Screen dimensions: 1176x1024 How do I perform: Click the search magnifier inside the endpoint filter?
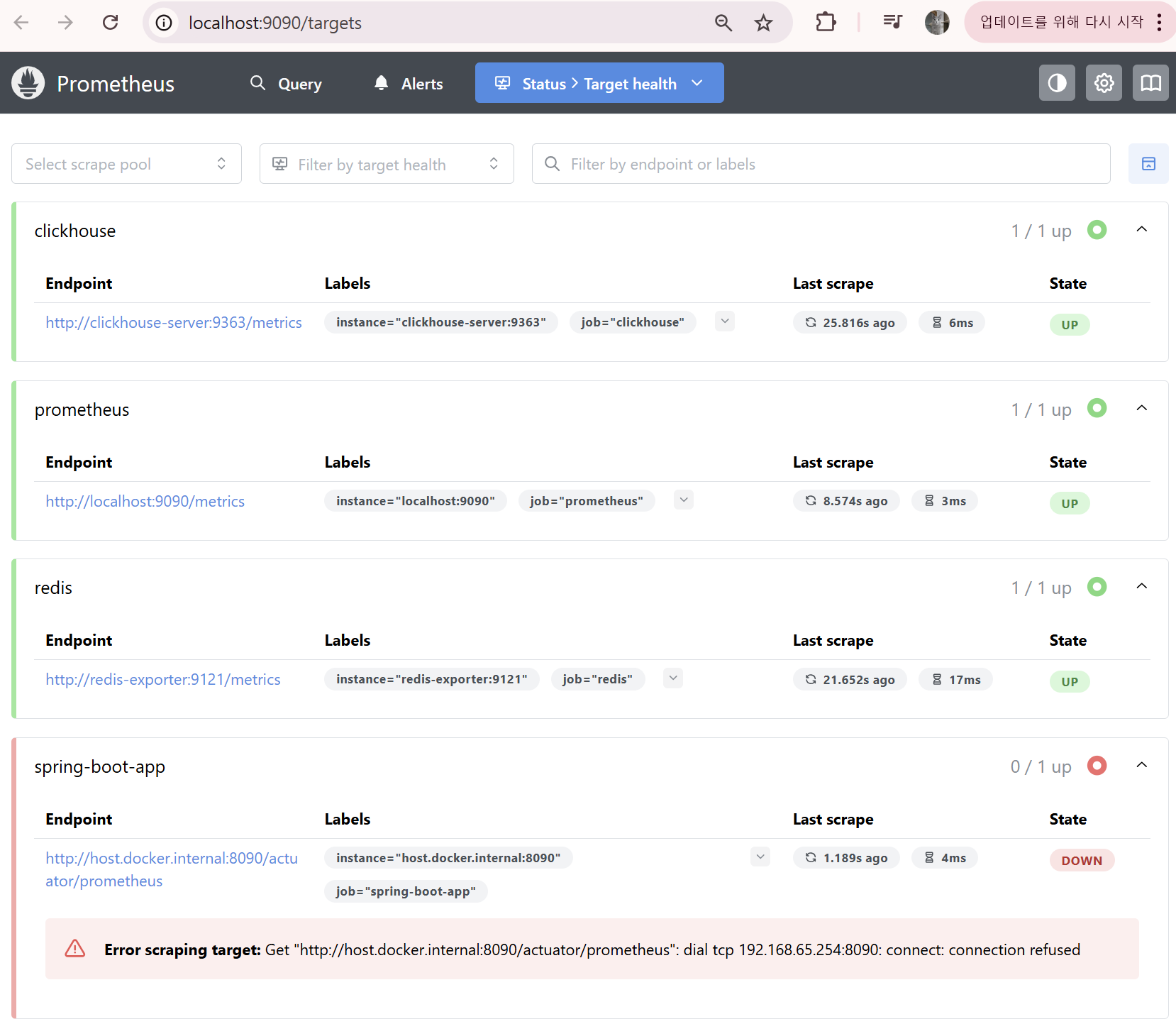coord(552,164)
